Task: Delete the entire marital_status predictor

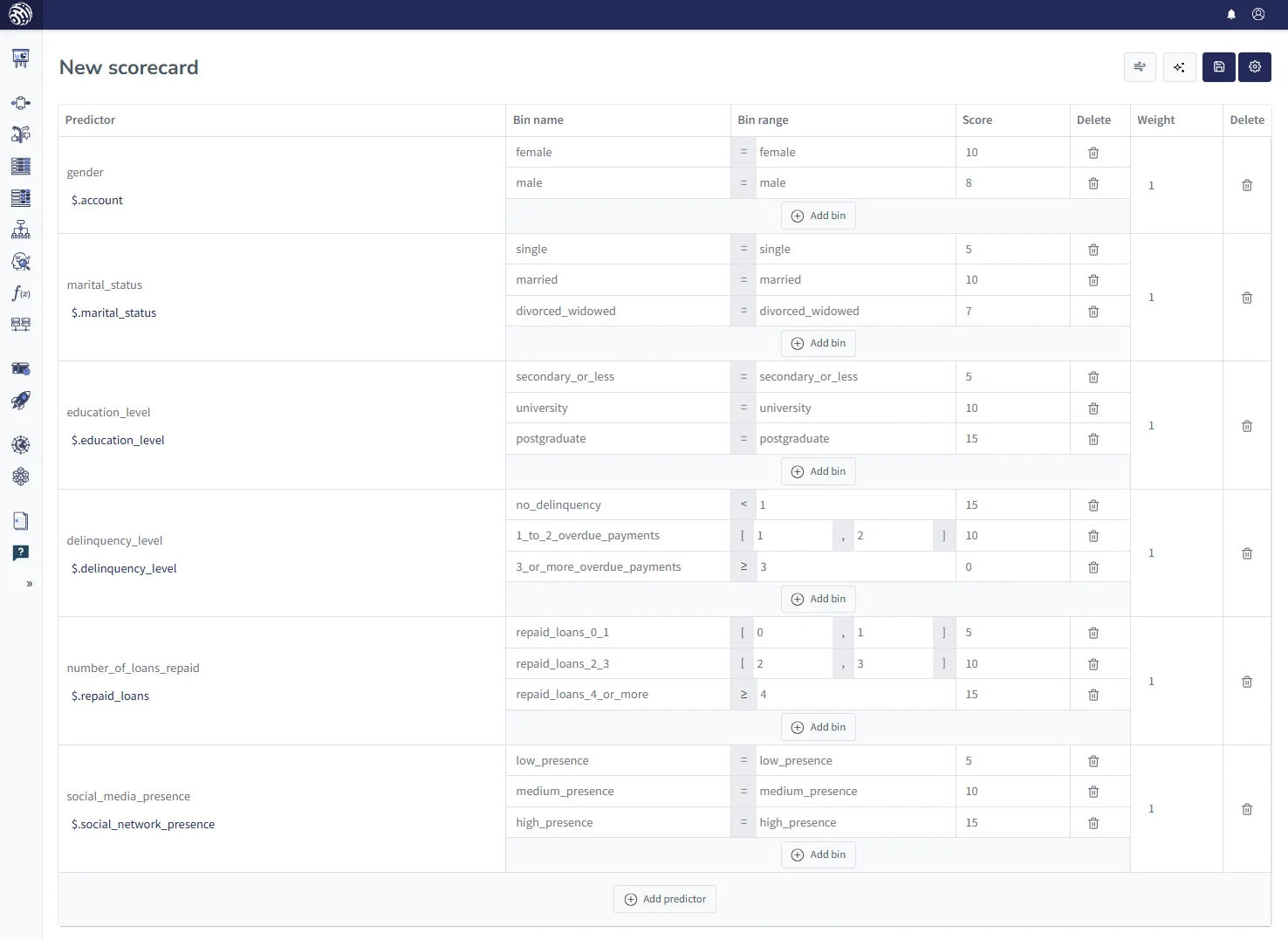Action: tap(1247, 298)
